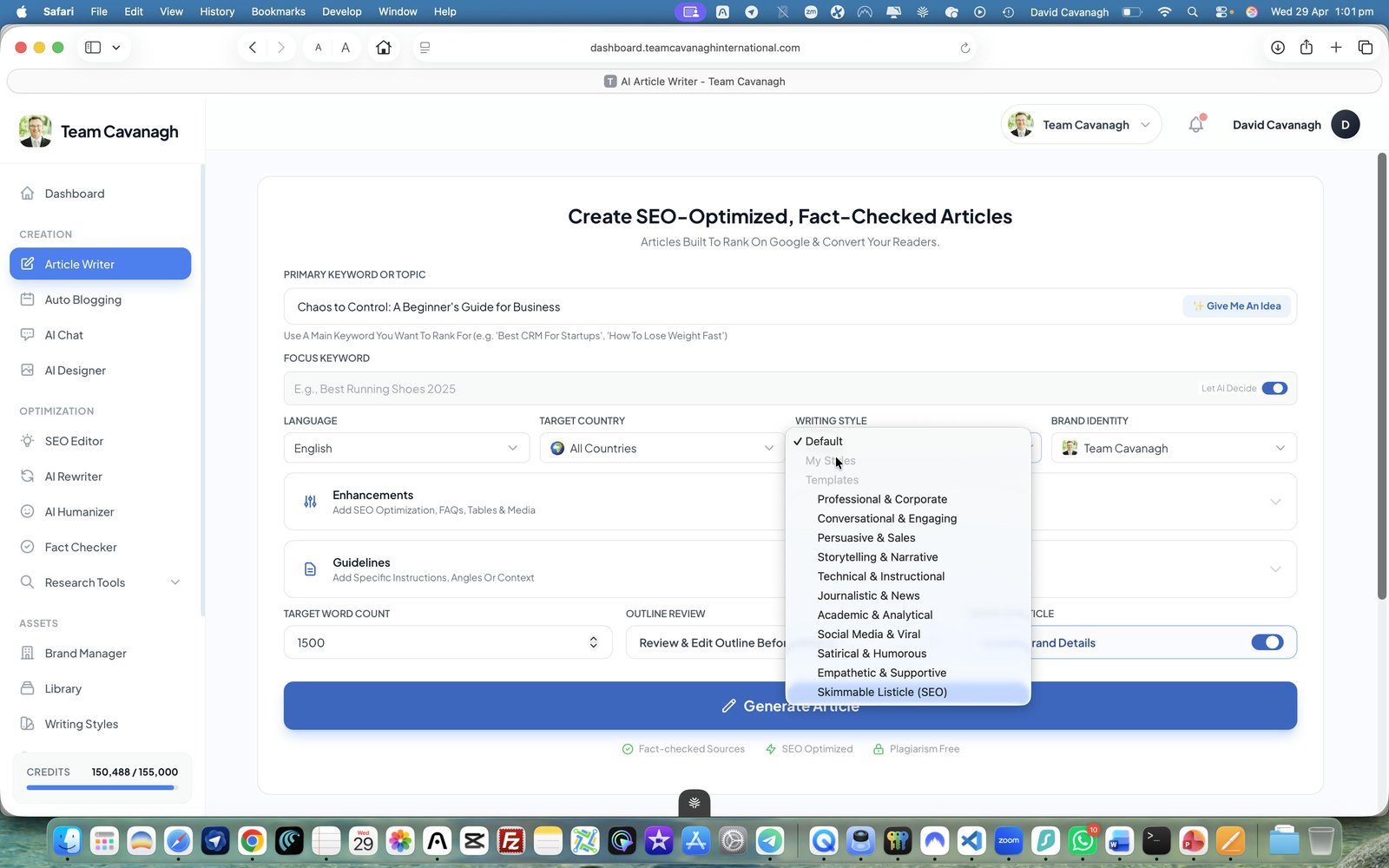Click the page vertical scrollbar
The height and width of the screenshot is (868, 1389).
pyautogui.click(x=1382, y=376)
